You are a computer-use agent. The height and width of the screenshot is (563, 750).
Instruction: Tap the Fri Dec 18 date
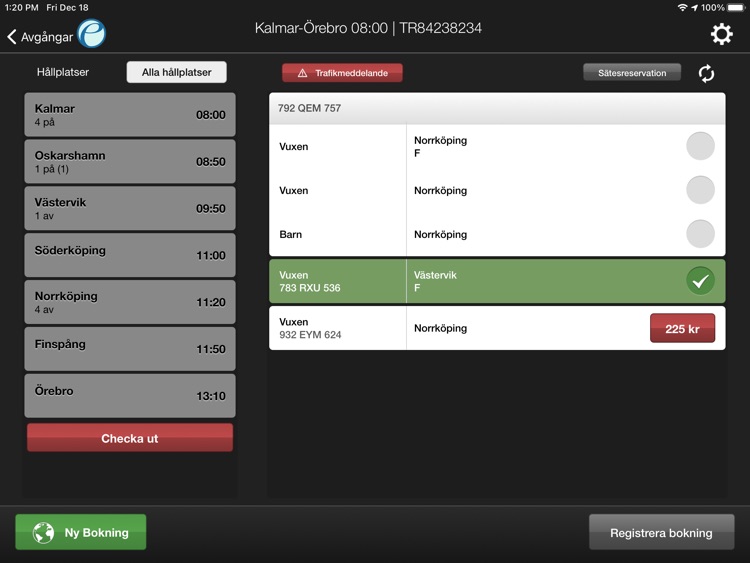pos(67,8)
